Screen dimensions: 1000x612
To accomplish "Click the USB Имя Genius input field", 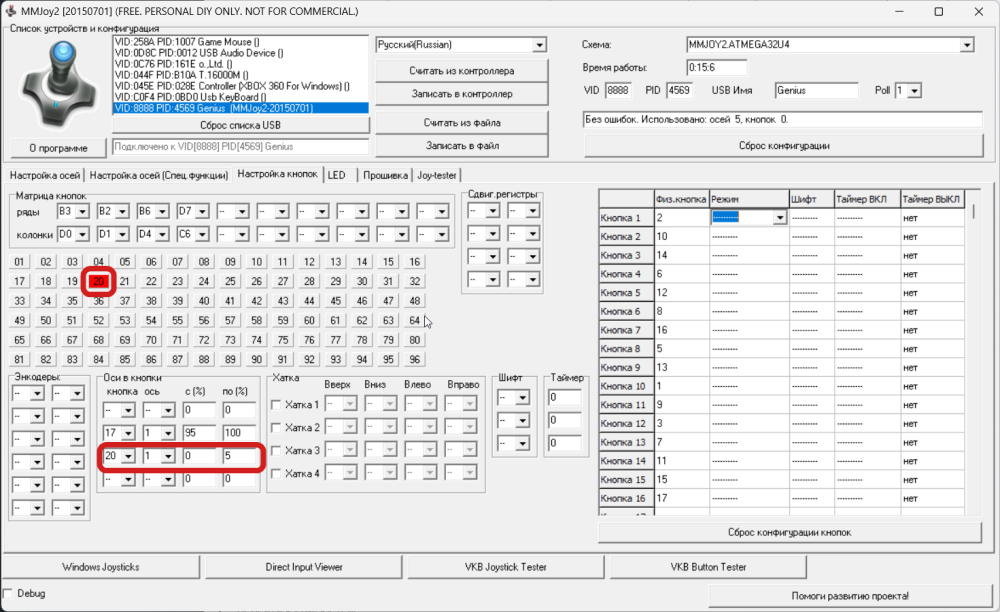I will 815,91.
